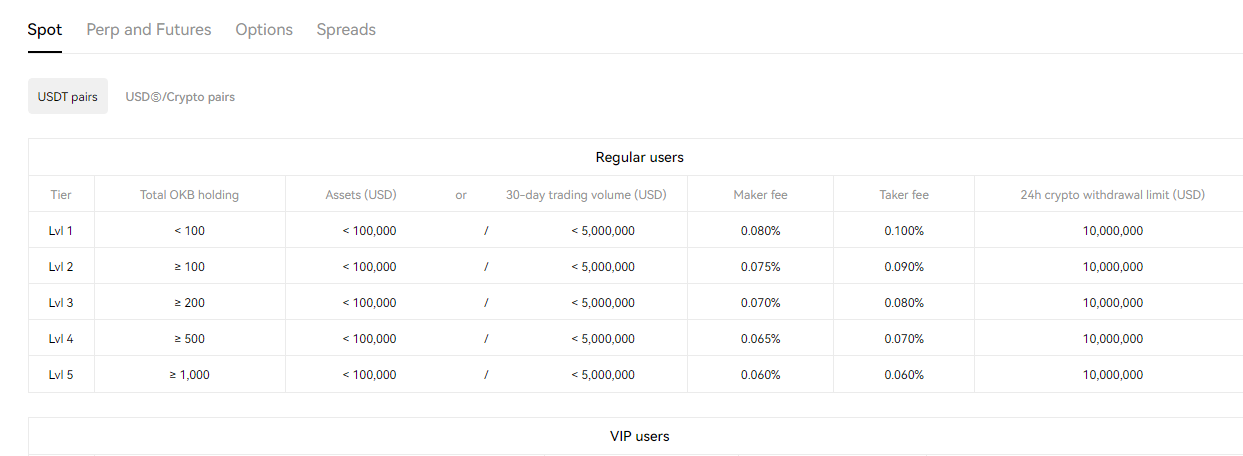Select the Lvl 3 tier cell
The height and width of the screenshot is (456, 1243).
[x=61, y=303]
